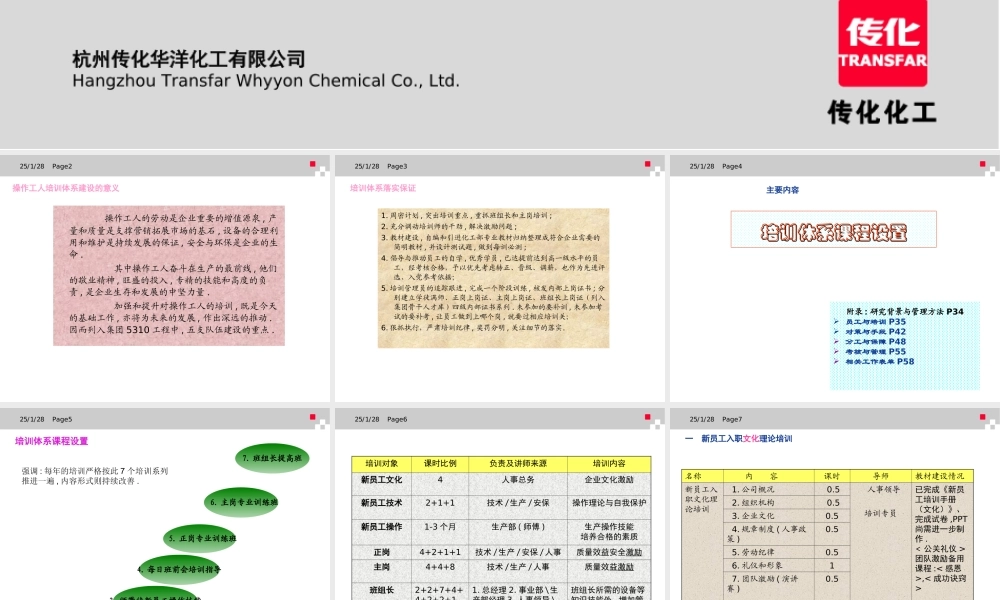Screen dimensions: 1000x600
Task: Open the Page4 slide thumbnail
Action: click(x=835, y=278)
